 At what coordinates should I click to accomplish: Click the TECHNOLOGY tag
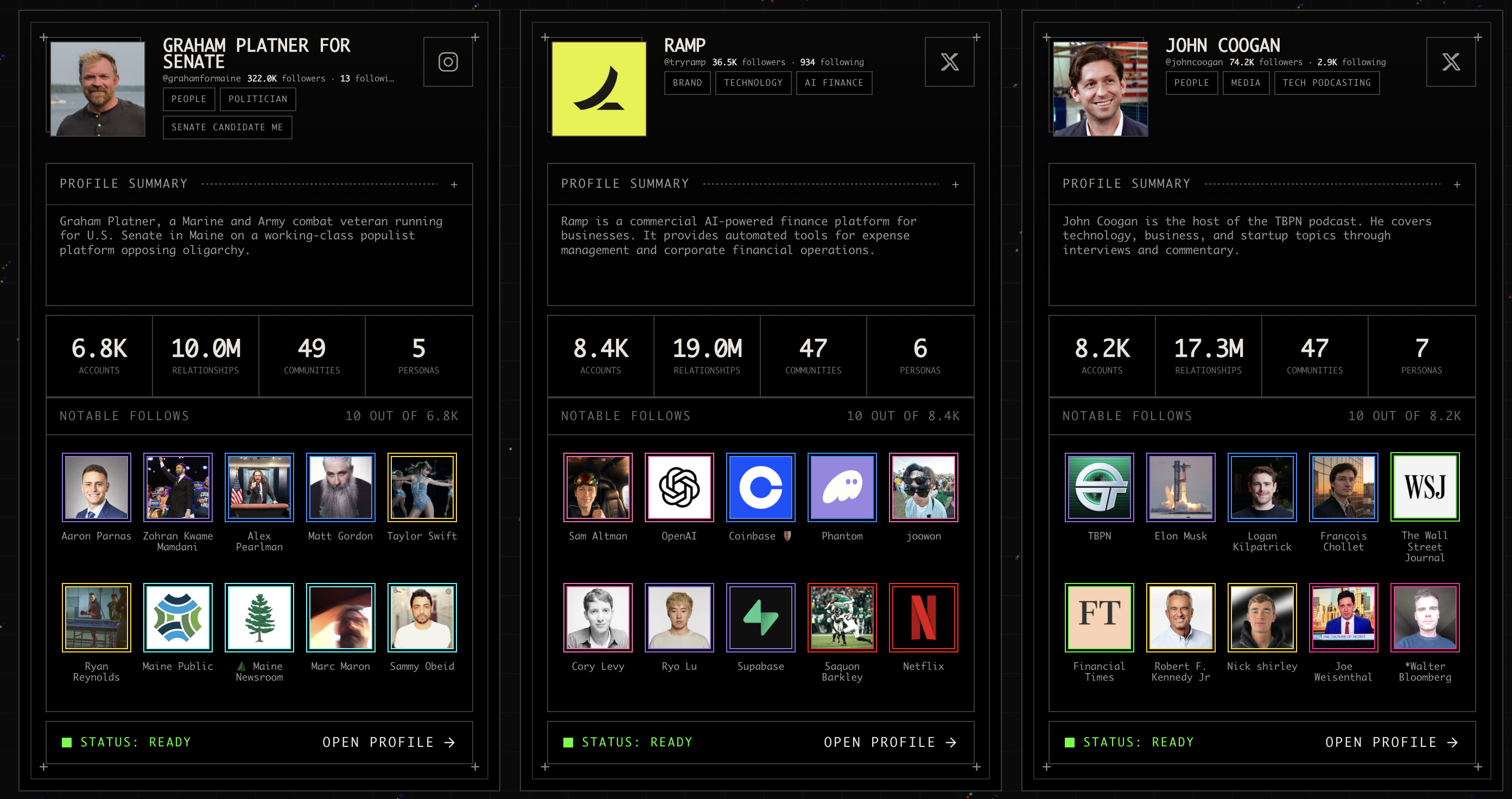point(753,83)
